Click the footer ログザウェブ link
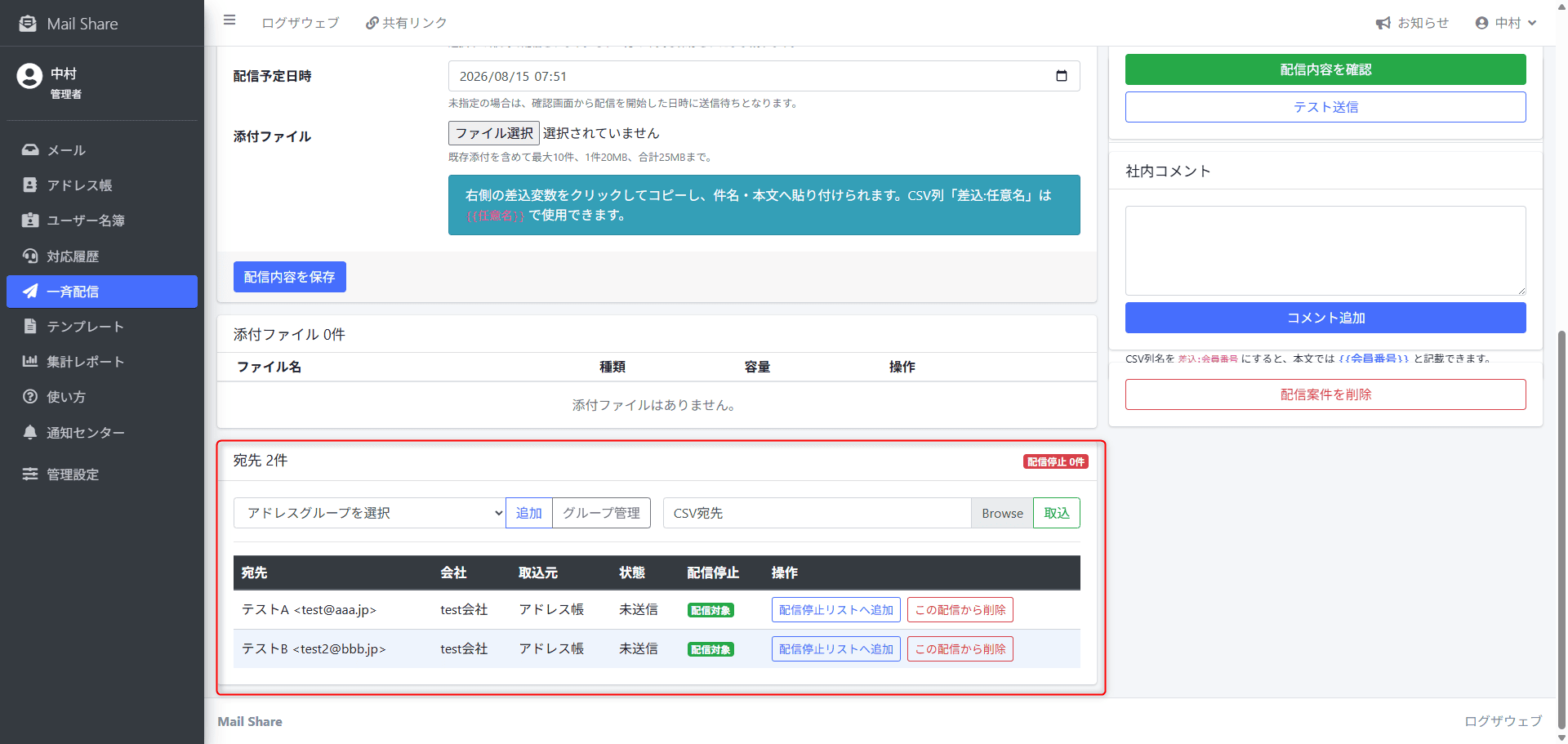 [1503, 721]
